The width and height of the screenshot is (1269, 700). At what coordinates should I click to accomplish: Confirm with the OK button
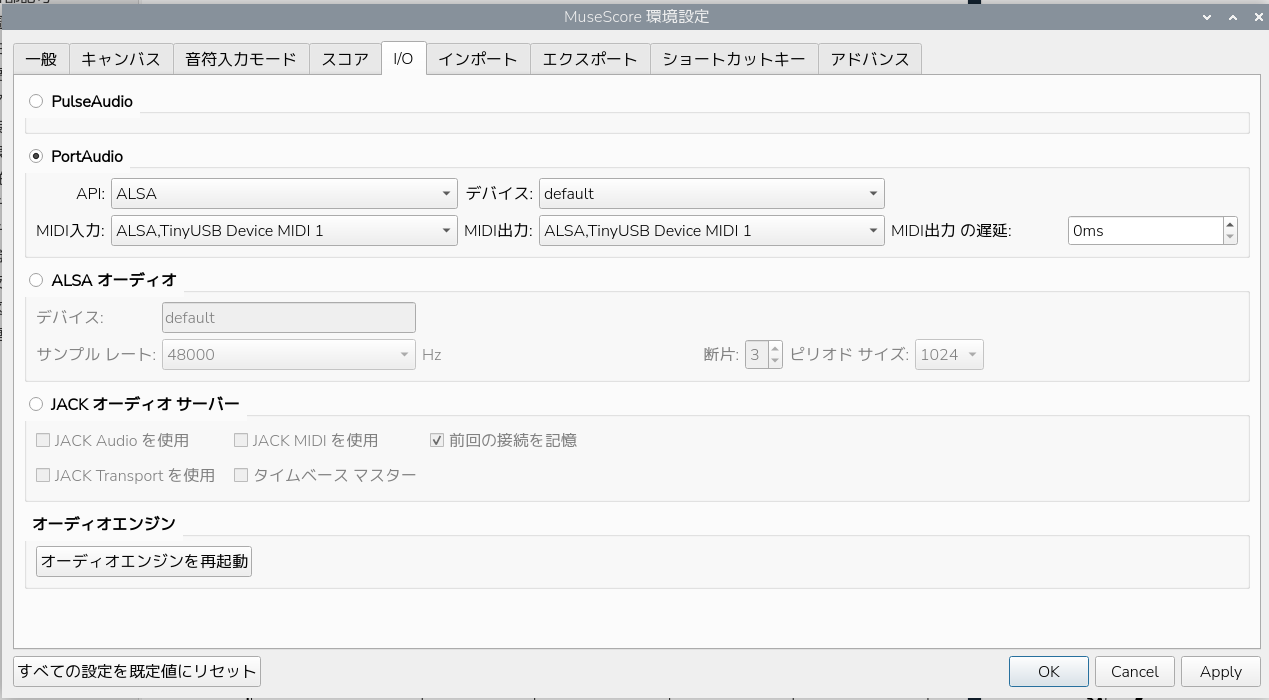click(1049, 671)
